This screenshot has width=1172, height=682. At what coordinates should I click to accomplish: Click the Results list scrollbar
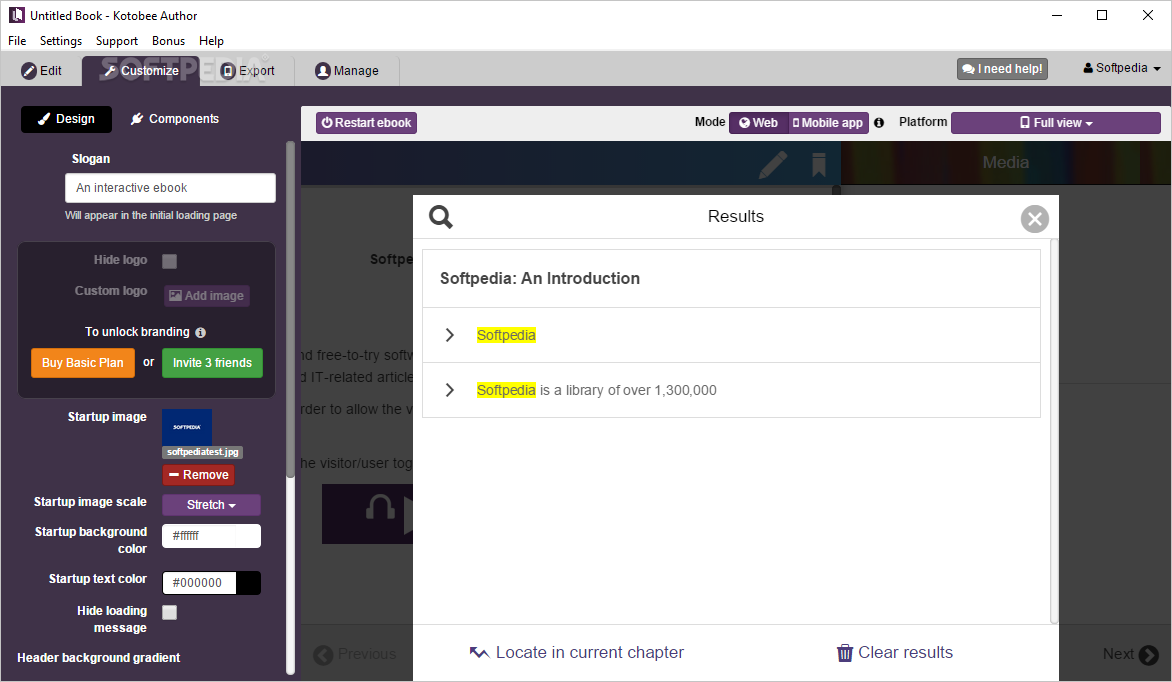(x=1054, y=431)
